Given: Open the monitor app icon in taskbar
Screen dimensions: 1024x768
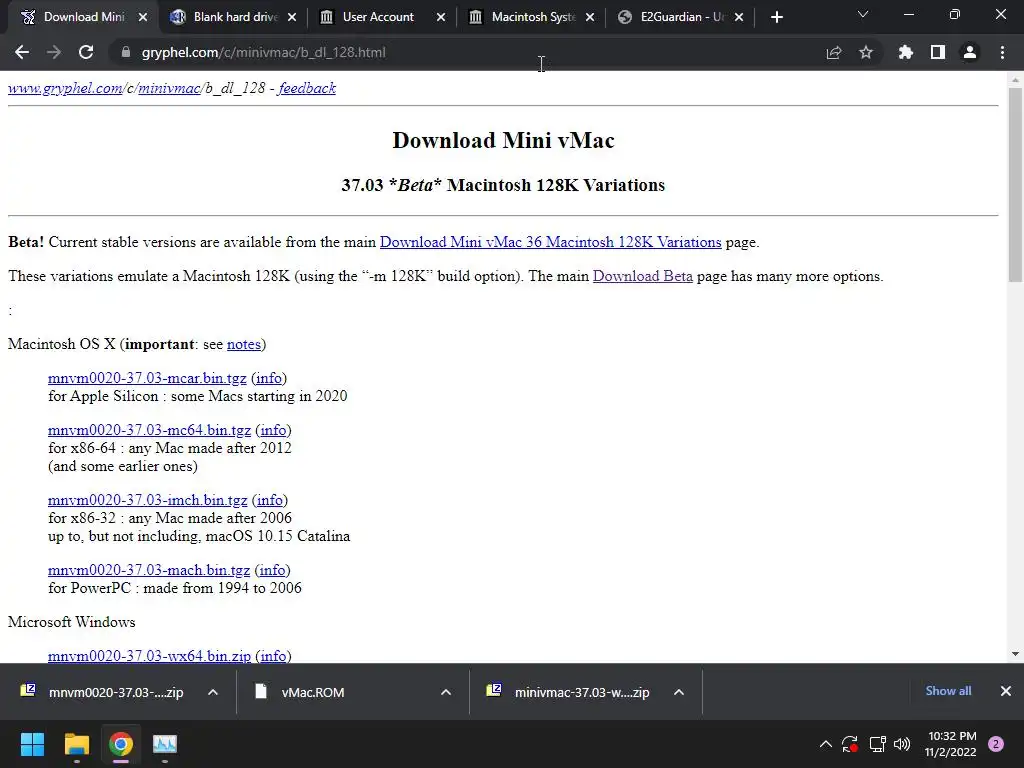Looking at the screenshot, I should [165, 744].
